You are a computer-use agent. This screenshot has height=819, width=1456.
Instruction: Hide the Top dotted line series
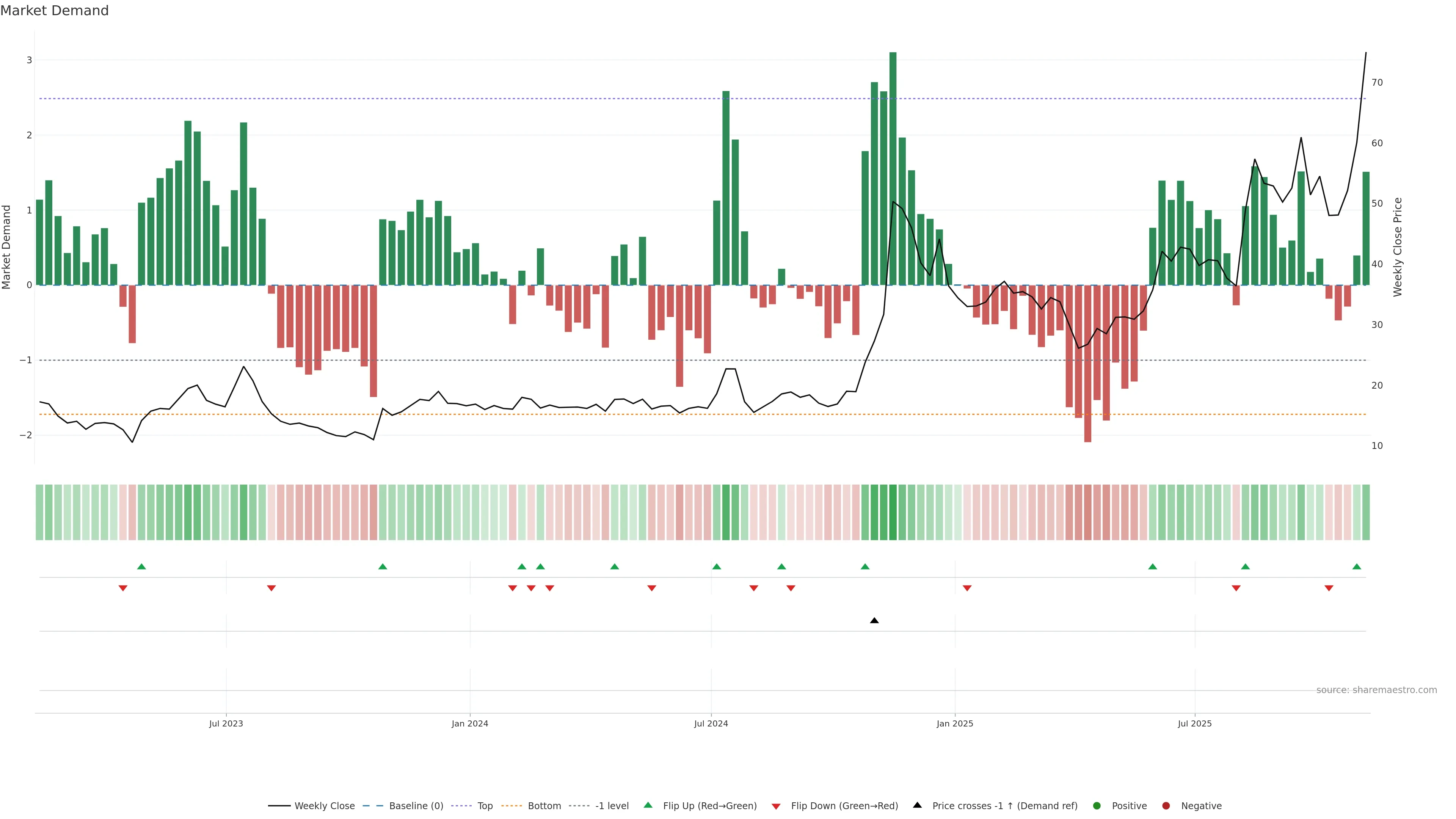485,805
